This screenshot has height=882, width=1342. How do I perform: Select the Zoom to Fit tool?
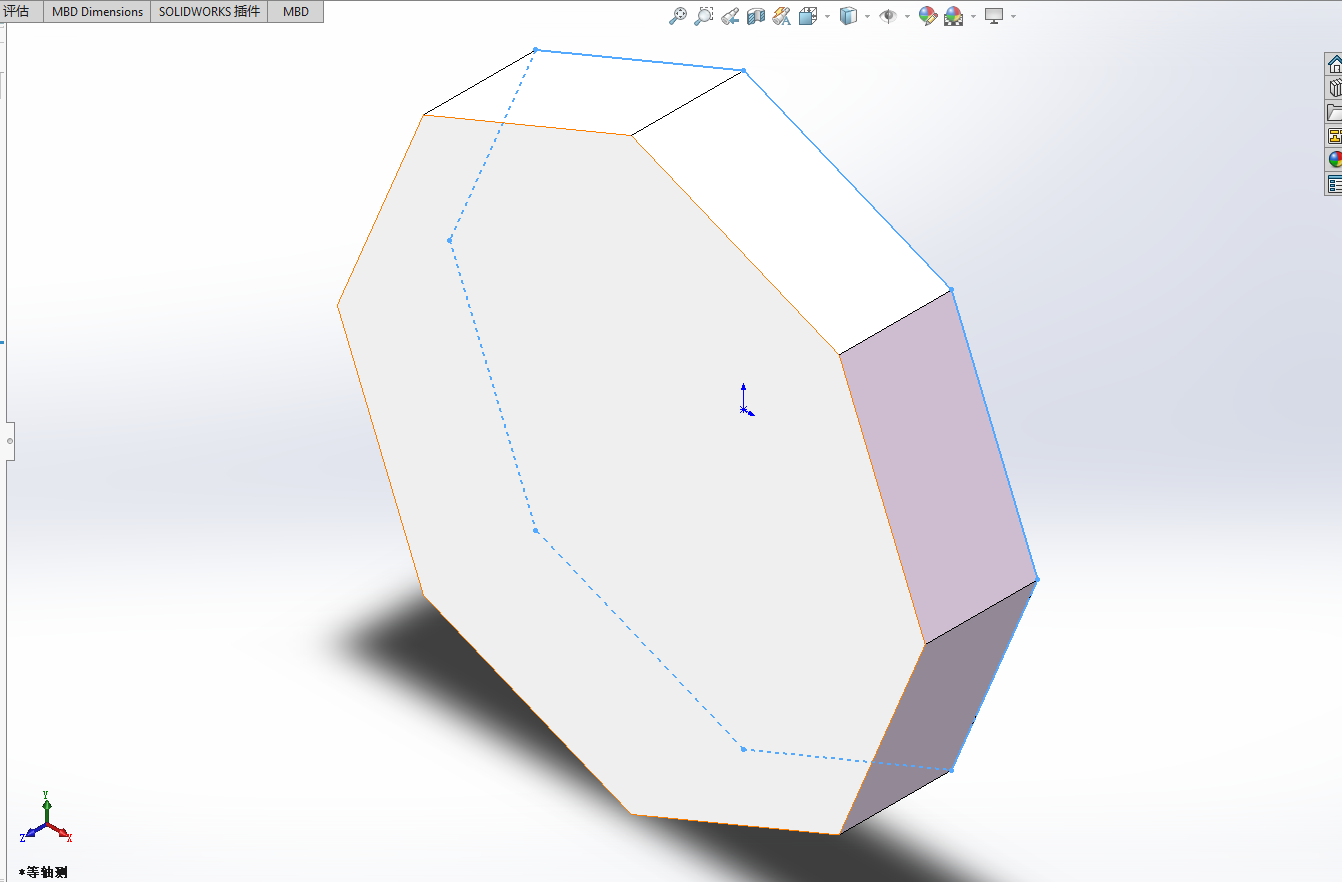tap(679, 16)
